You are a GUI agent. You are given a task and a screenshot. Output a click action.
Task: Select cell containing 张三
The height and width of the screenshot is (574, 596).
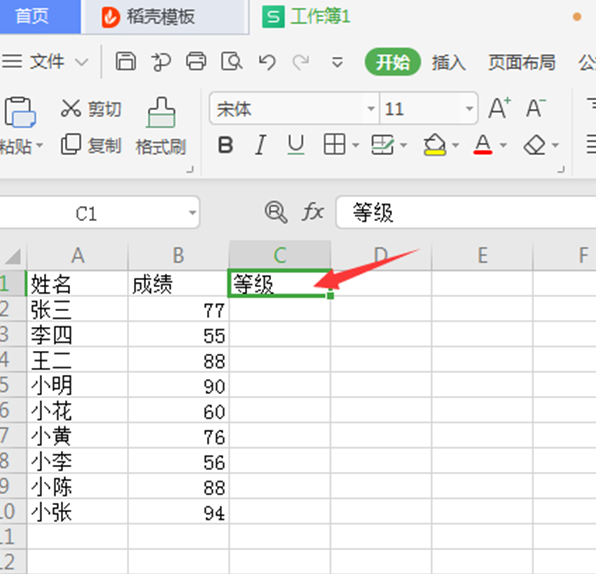tap(78, 309)
